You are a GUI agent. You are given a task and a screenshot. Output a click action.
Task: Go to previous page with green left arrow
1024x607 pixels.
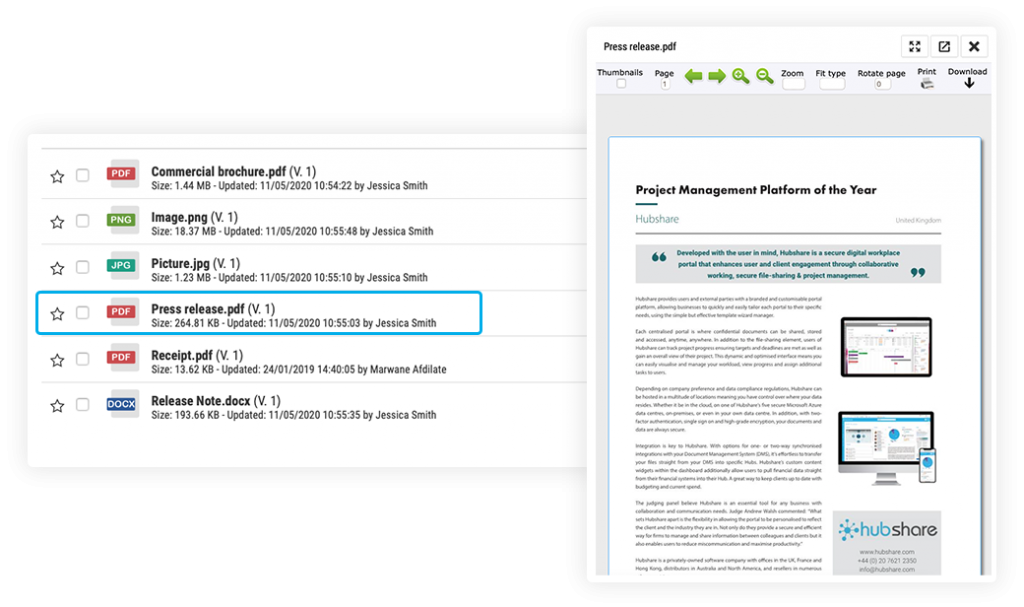[693, 76]
